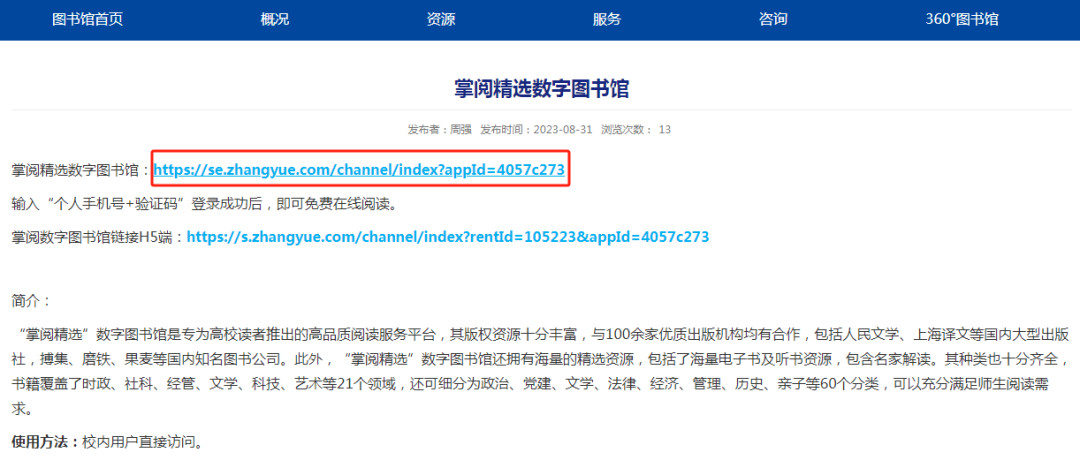This screenshot has height=460, width=1080.
Task: Open the se.zhangyue.com link in the red box
Action: pos(359,170)
